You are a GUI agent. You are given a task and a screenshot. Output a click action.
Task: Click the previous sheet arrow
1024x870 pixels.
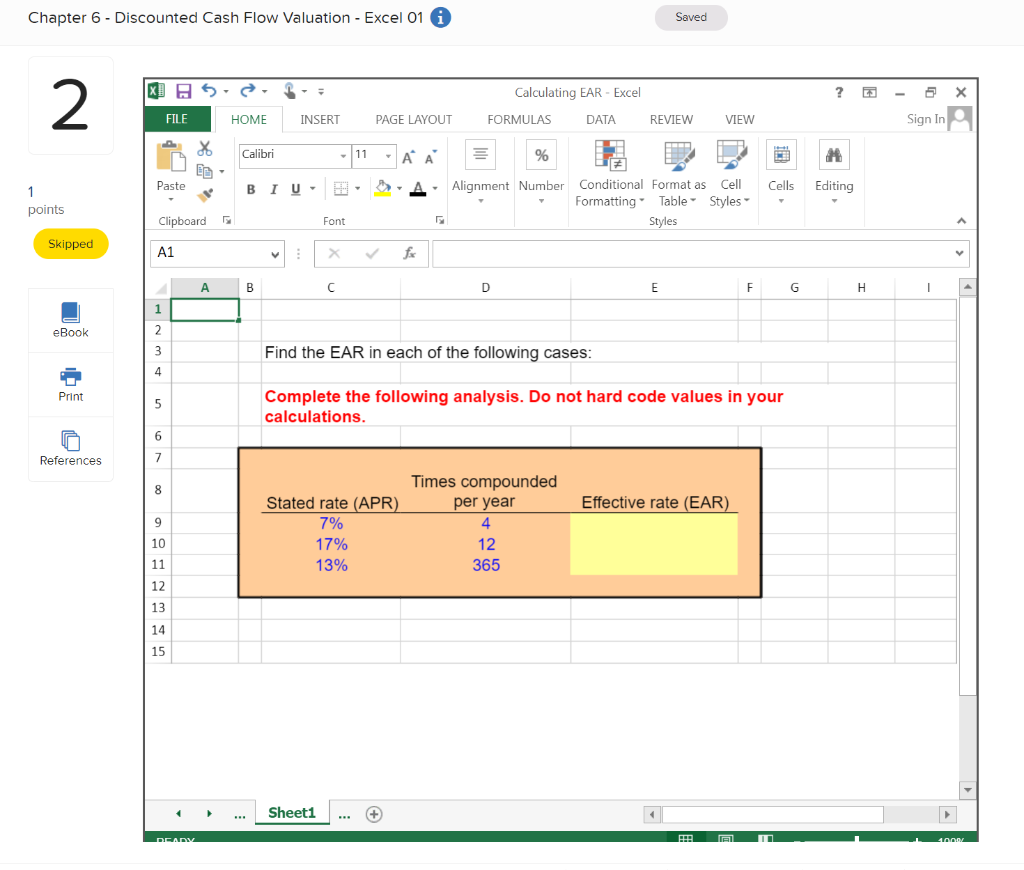[178, 814]
